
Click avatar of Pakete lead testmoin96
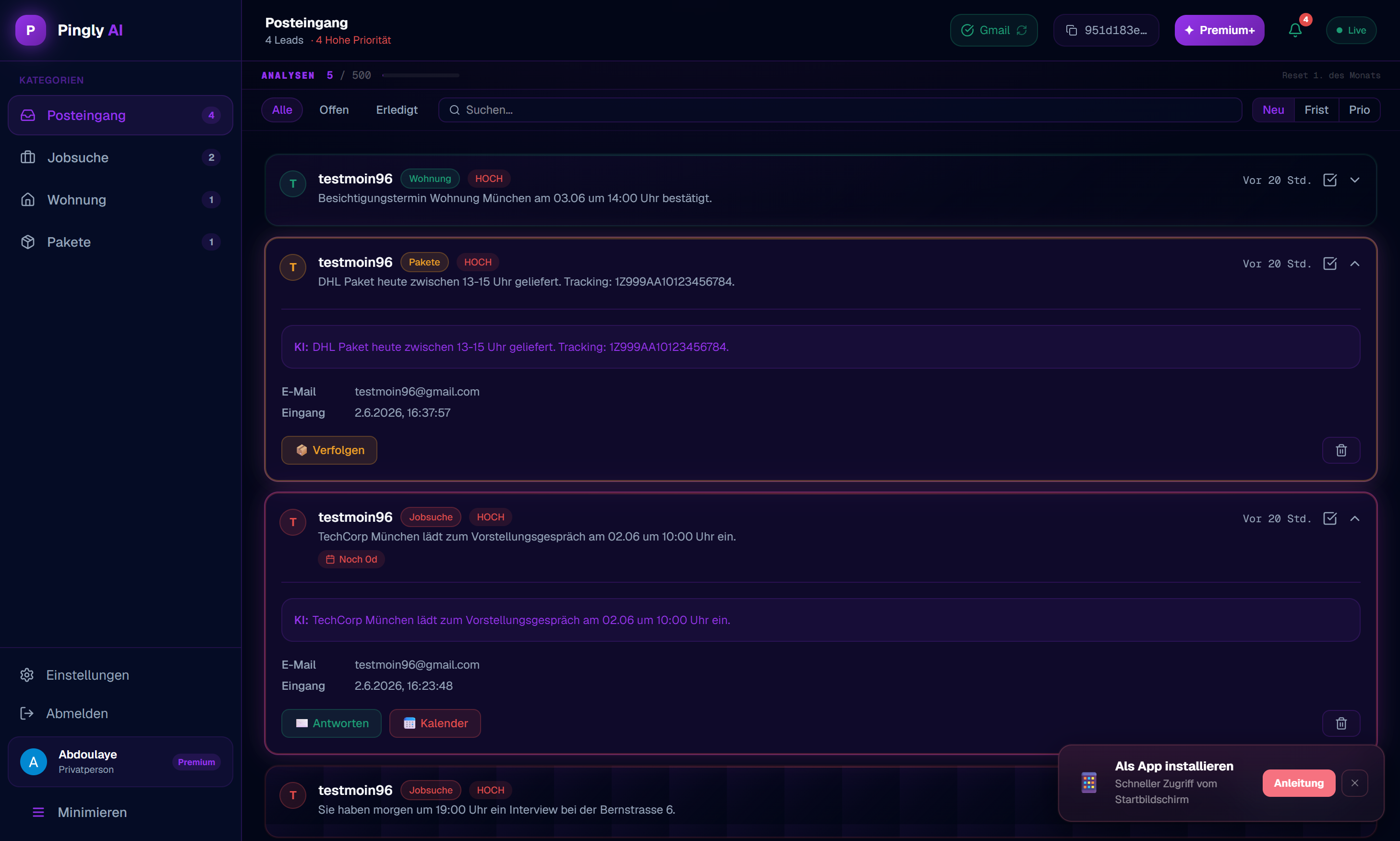(293, 267)
